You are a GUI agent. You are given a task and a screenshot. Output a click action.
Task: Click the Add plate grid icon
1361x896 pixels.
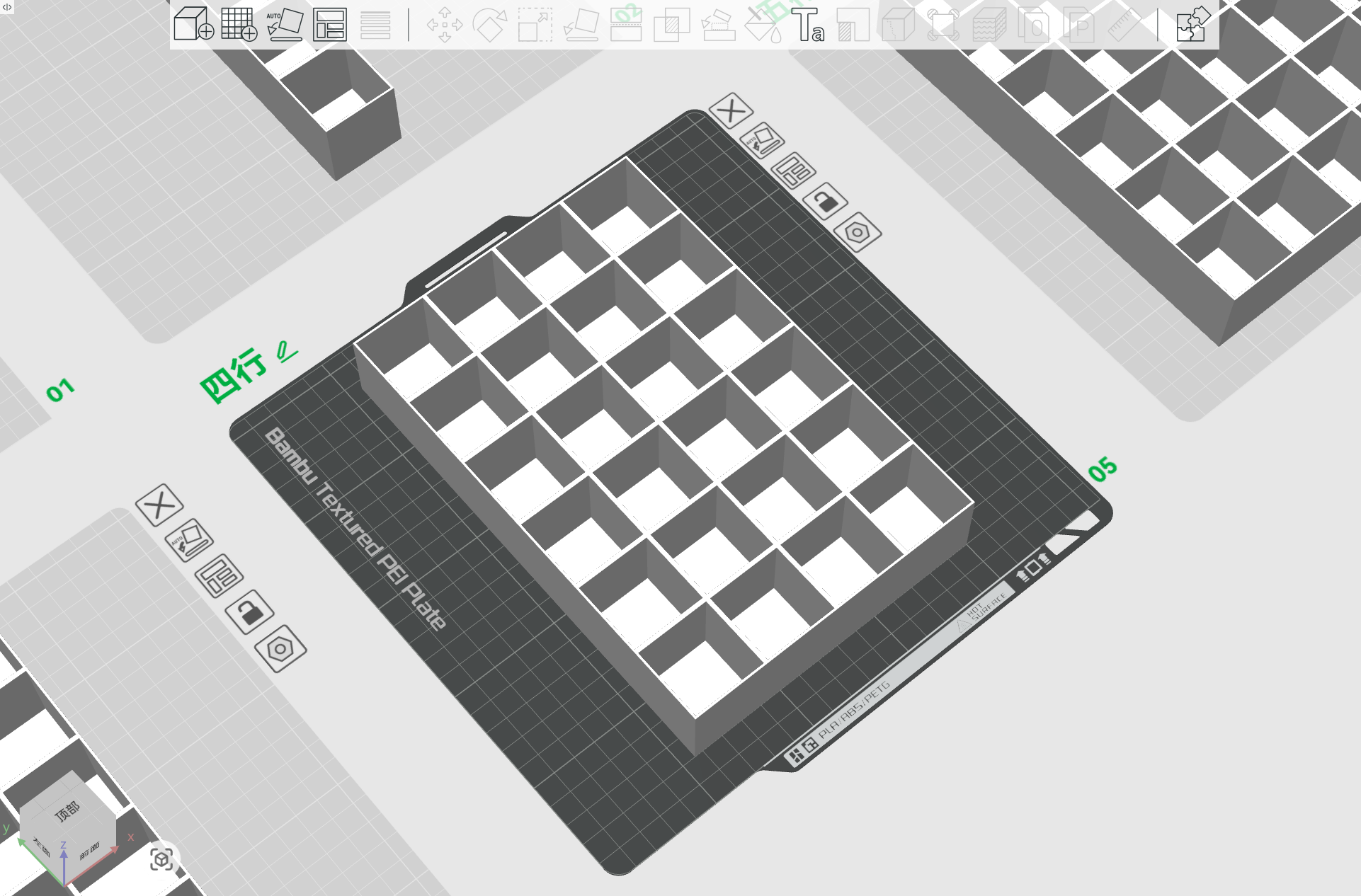pyautogui.click(x=239, y=24)
